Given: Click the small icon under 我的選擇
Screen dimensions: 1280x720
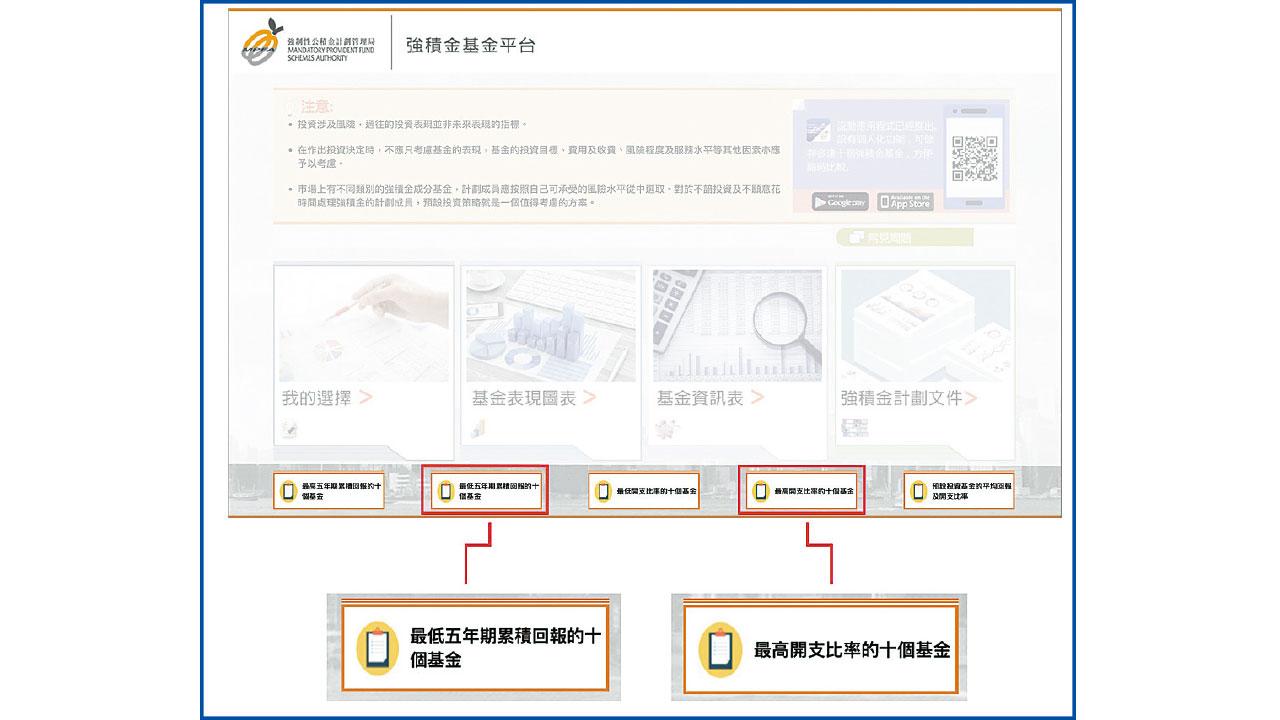Looking at the screenshot, I should (290, 429).
